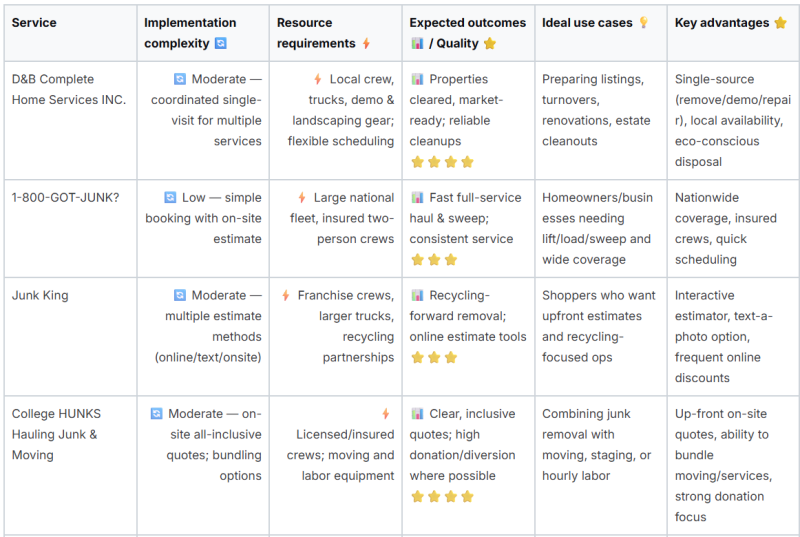Select the 'Junk King' service cell

tap(70, 337)
